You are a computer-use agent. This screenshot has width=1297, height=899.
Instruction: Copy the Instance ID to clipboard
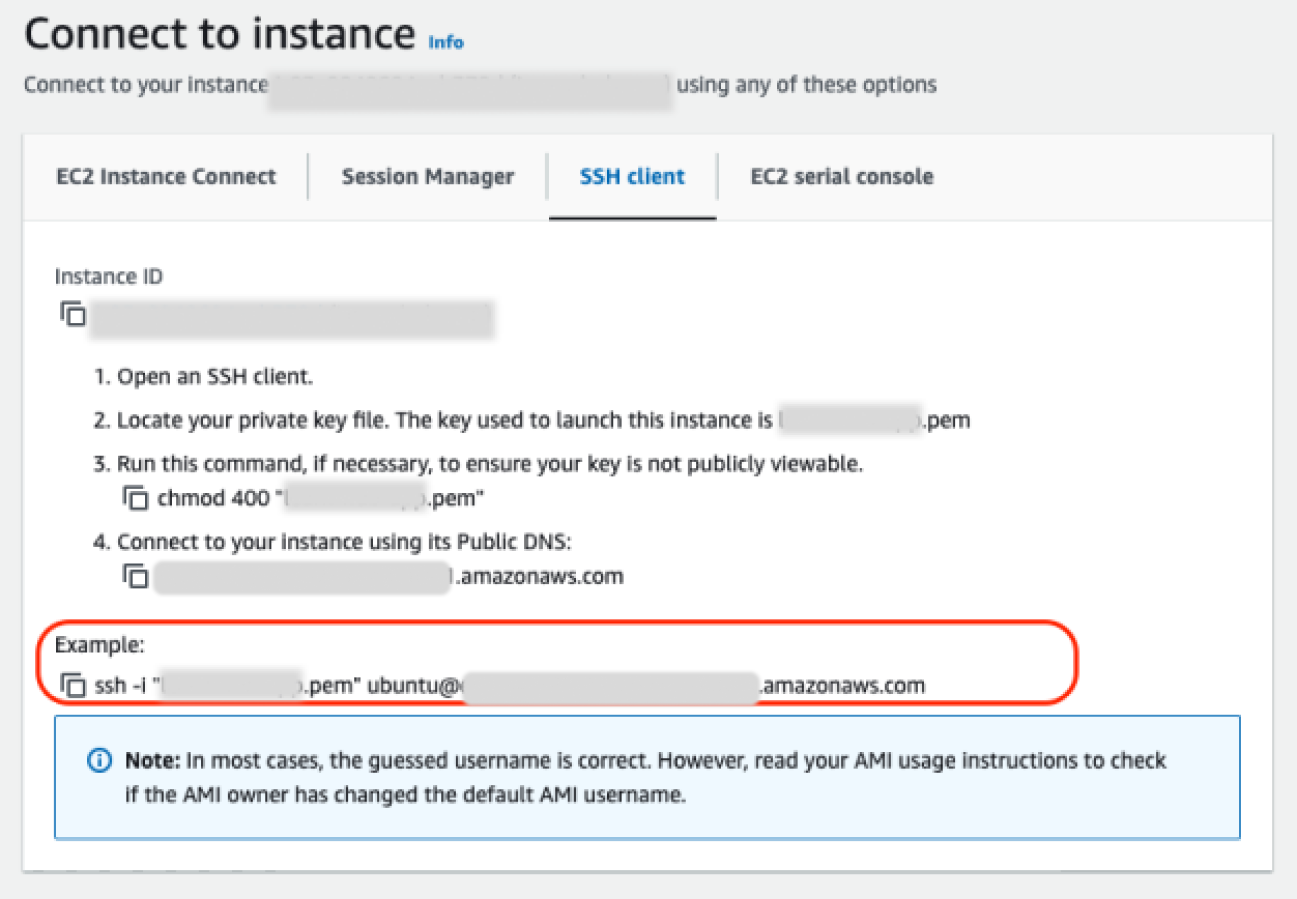72,314
